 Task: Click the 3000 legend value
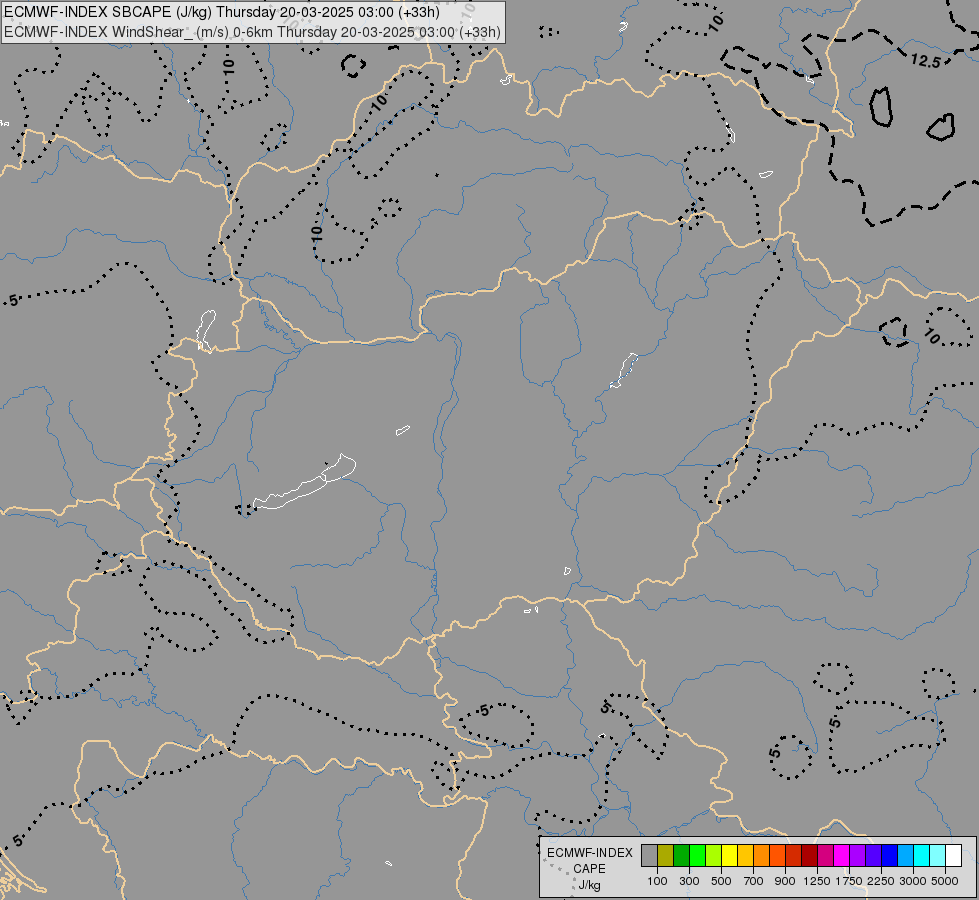(913, 881)
